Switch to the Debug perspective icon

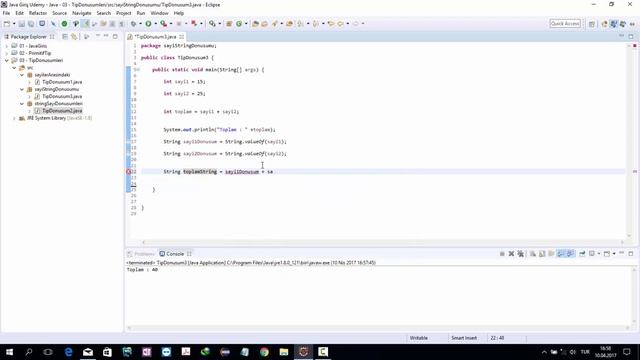(623, 24)
